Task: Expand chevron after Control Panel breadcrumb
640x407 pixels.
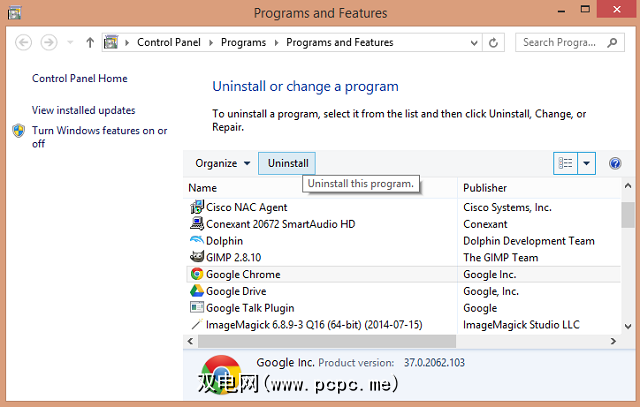Action: 211,43
